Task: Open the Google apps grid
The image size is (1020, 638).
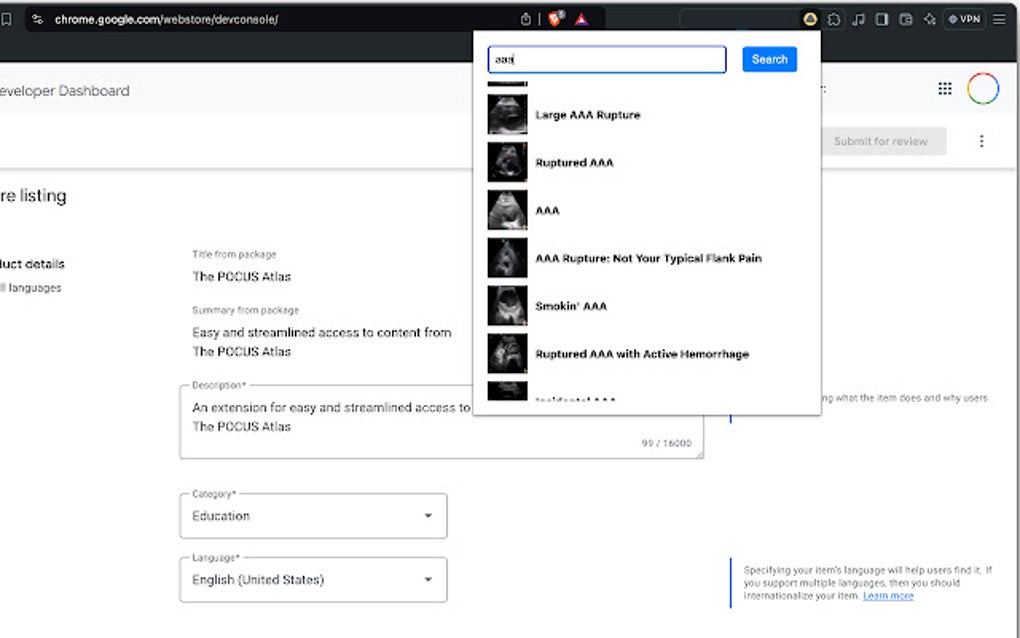Action: pyautogui.click(x=944, y=88)
